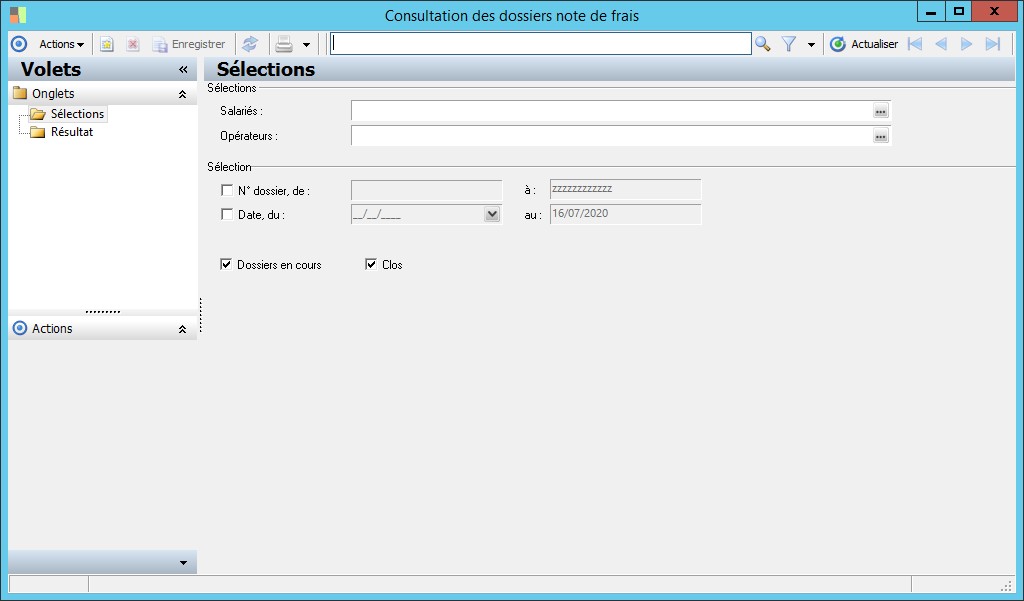Click the refresh arrows toolbar icon
Screen dimensions: 1024x601
point(250,44)
